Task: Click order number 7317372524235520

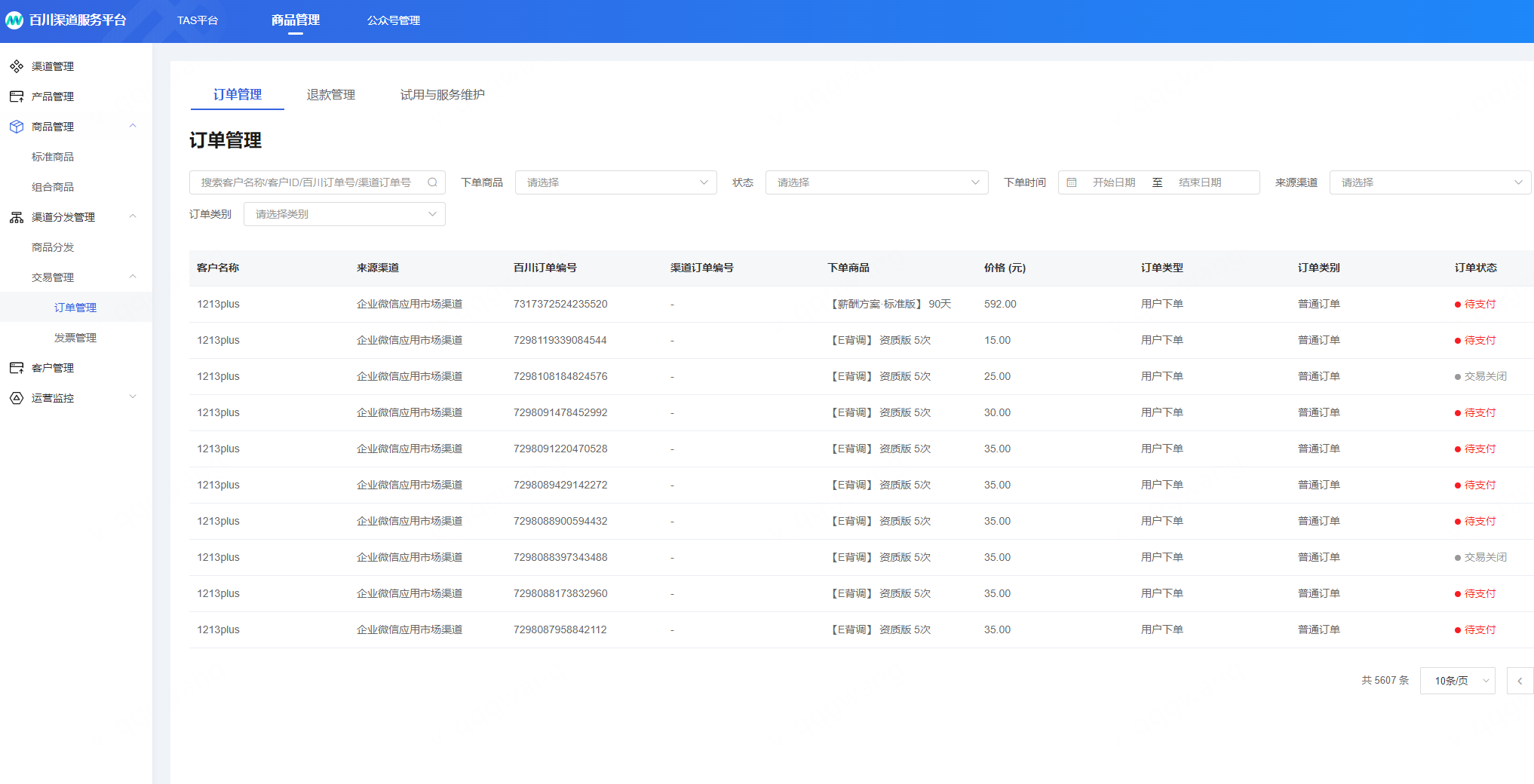Action: pos(560,305)
